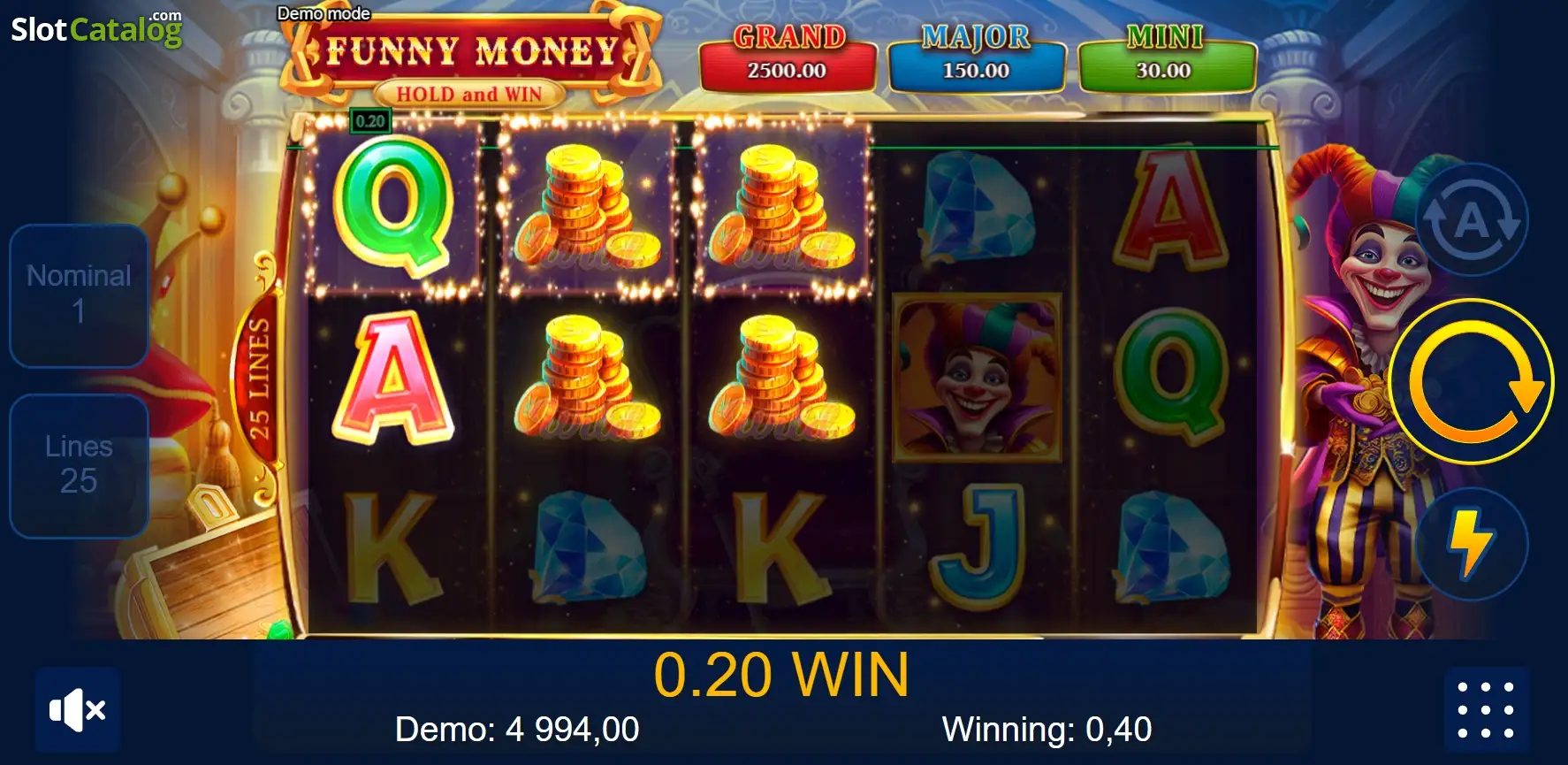
Task: Click the SlotCatalog.com logo
Action: pos(96,28)
